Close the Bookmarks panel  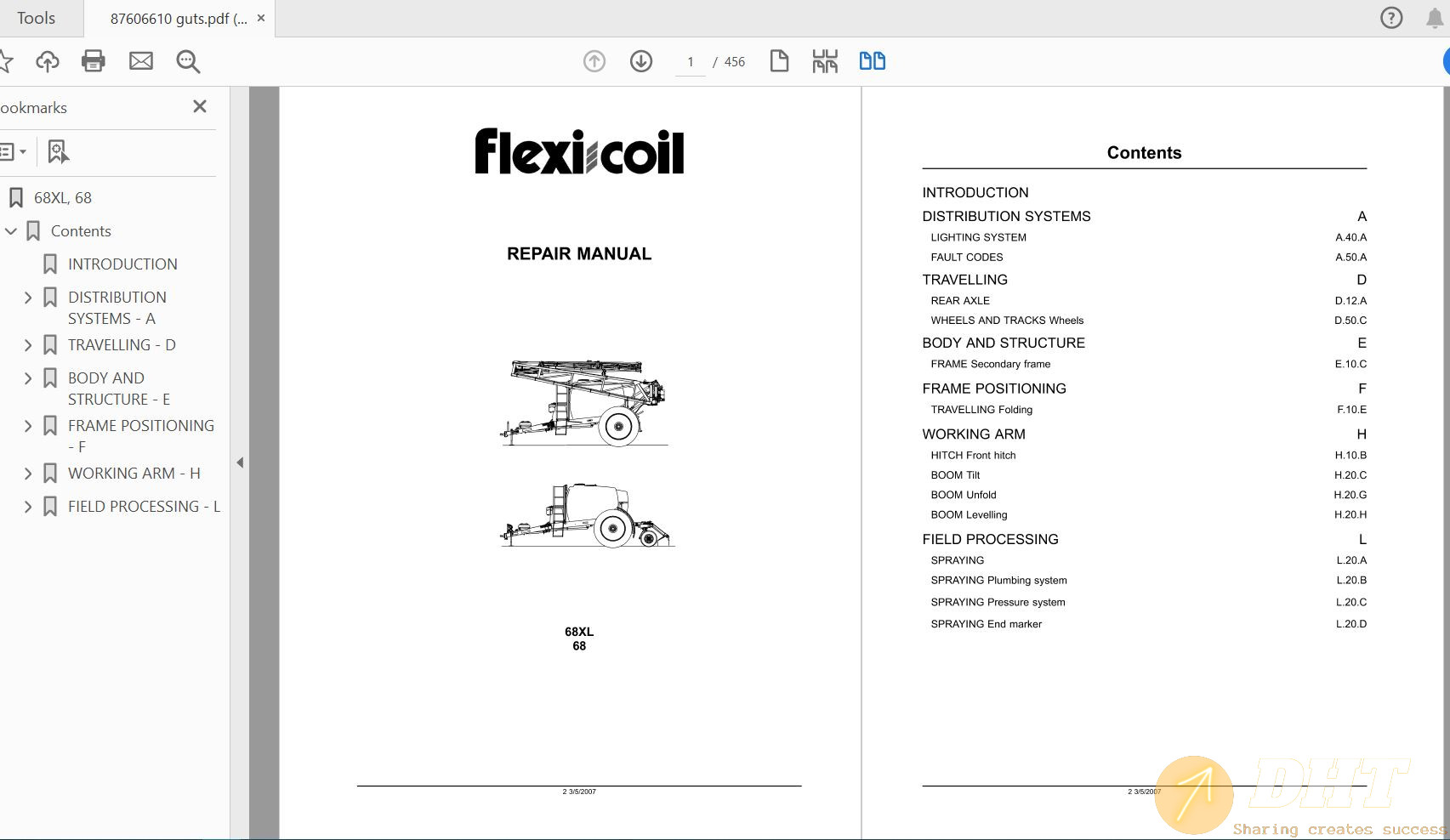pyautogui.click(x=200, y=106)
